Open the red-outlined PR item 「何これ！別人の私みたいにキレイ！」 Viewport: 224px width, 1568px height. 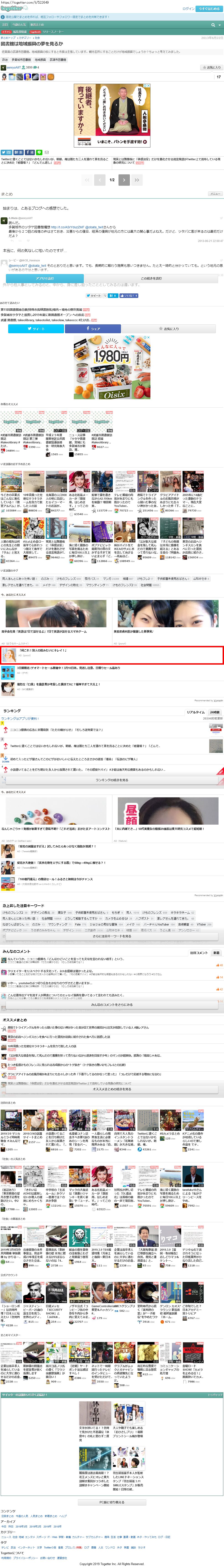coord(112,655)
